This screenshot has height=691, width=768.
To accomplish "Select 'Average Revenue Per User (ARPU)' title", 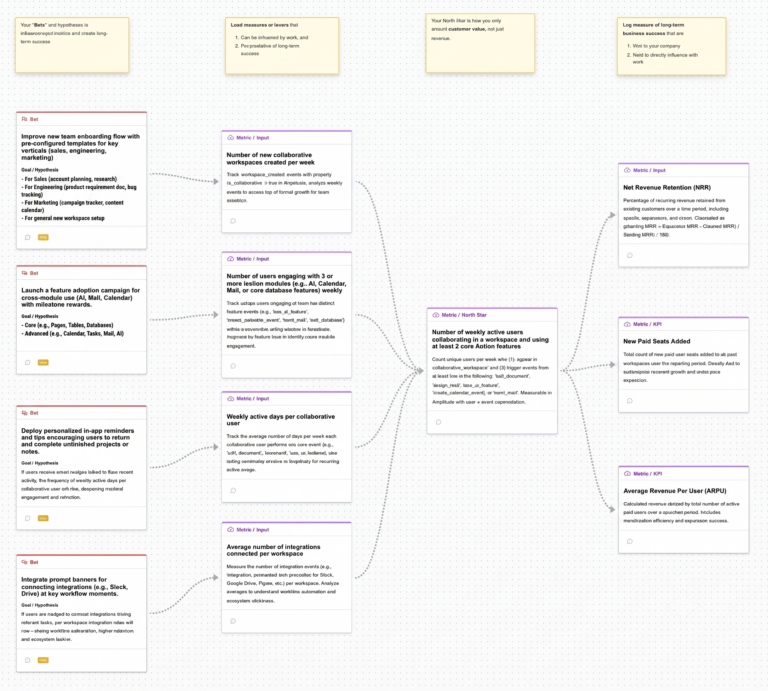I will pos(674,490).
